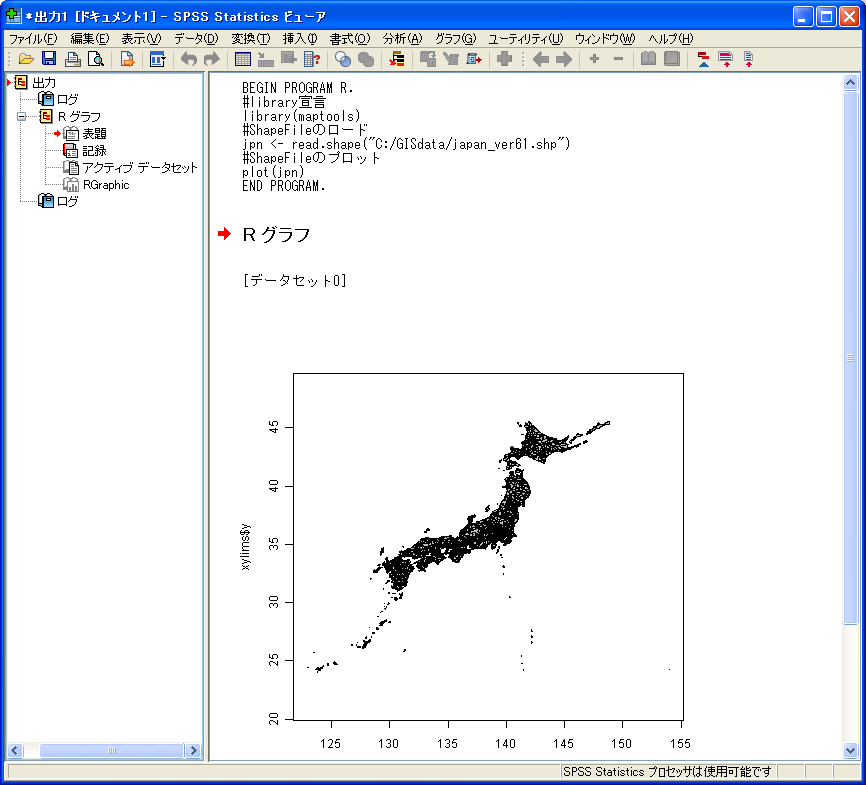
Task: Open the dialog recall toolbar dropdown
Action: (x=157, y=60)
